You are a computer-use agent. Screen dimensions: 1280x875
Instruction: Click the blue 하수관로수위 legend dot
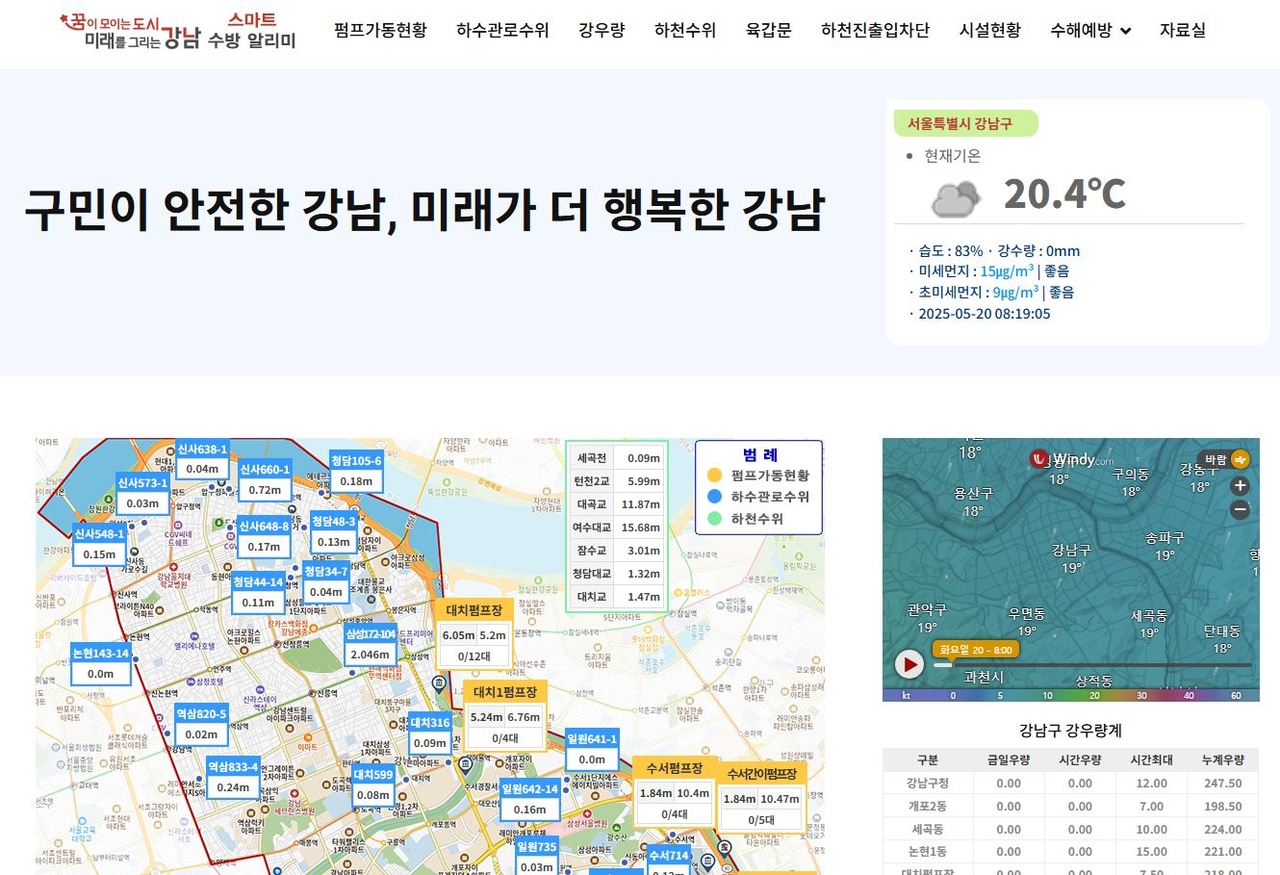714,497
